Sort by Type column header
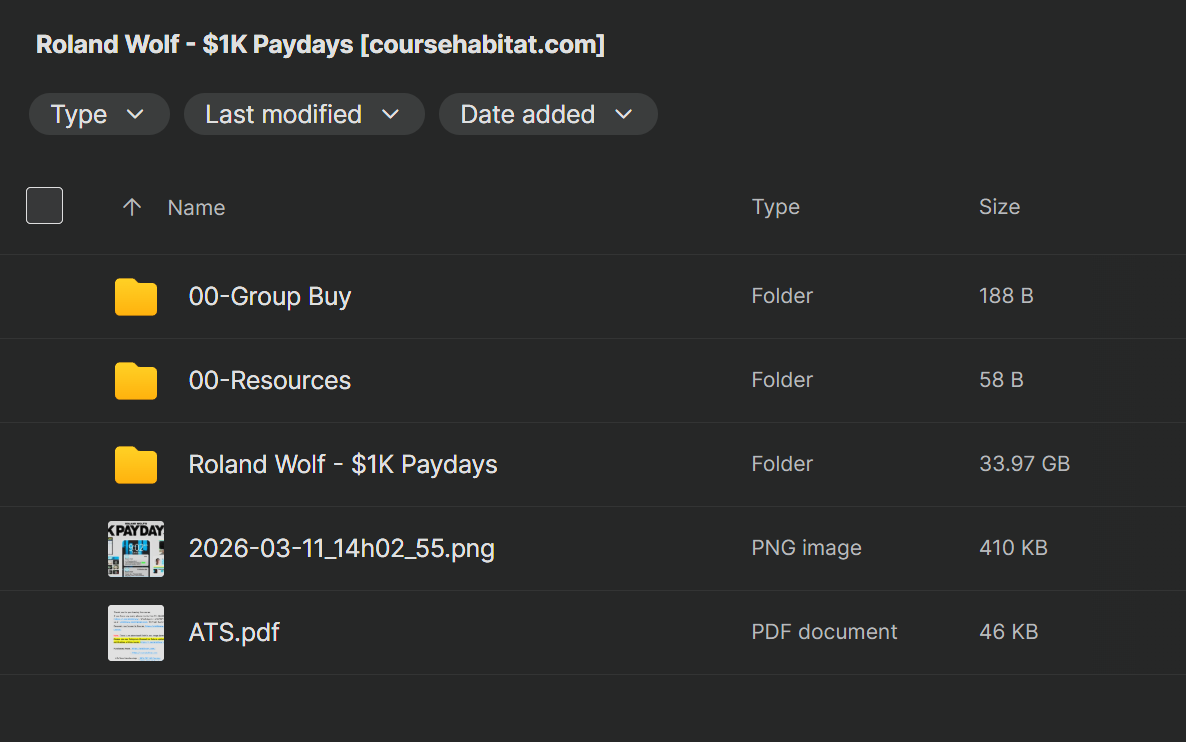1186x742 pixels. (x=775, y=206)
